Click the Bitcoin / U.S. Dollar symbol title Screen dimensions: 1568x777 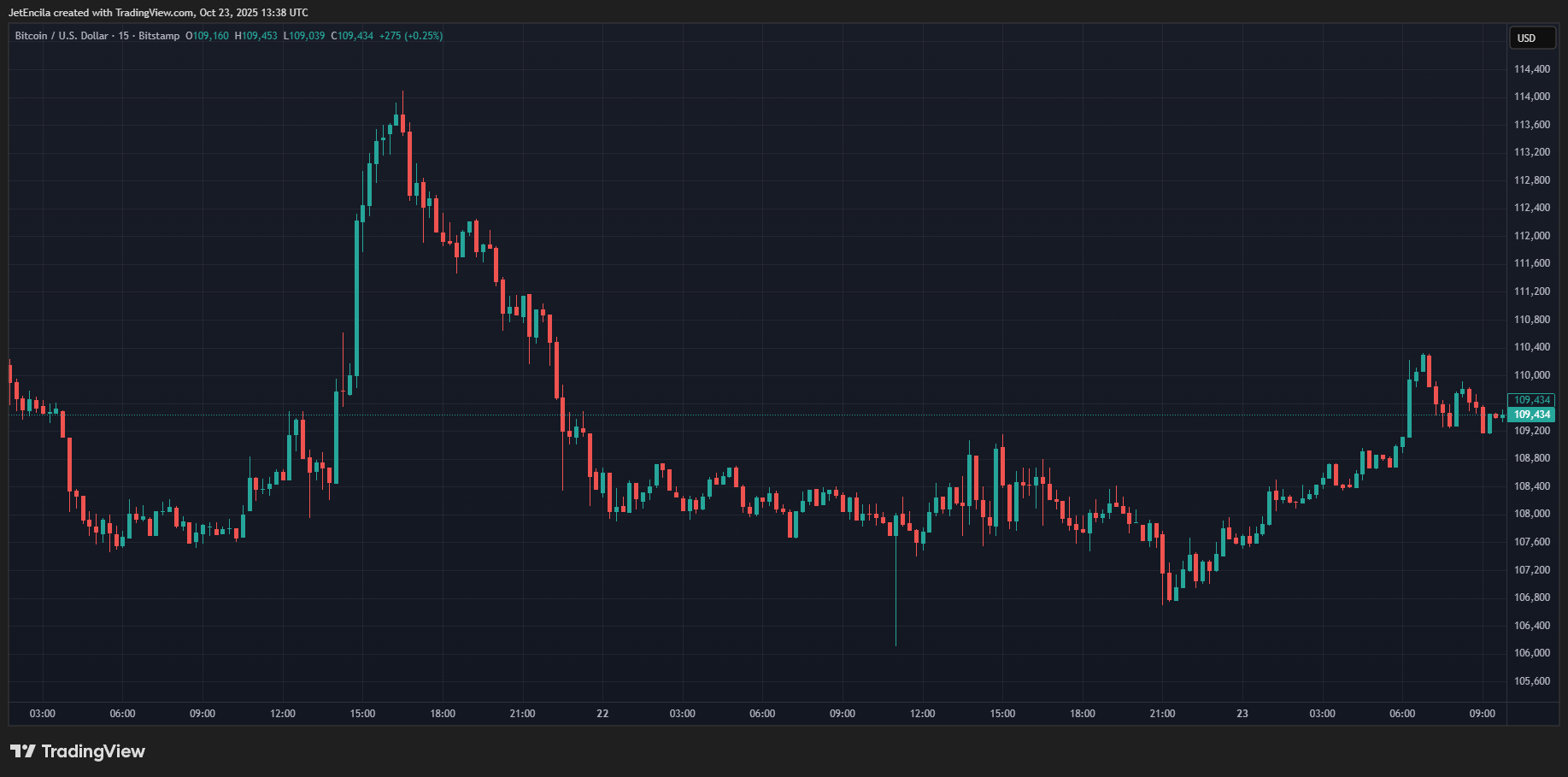coord(62,36)
